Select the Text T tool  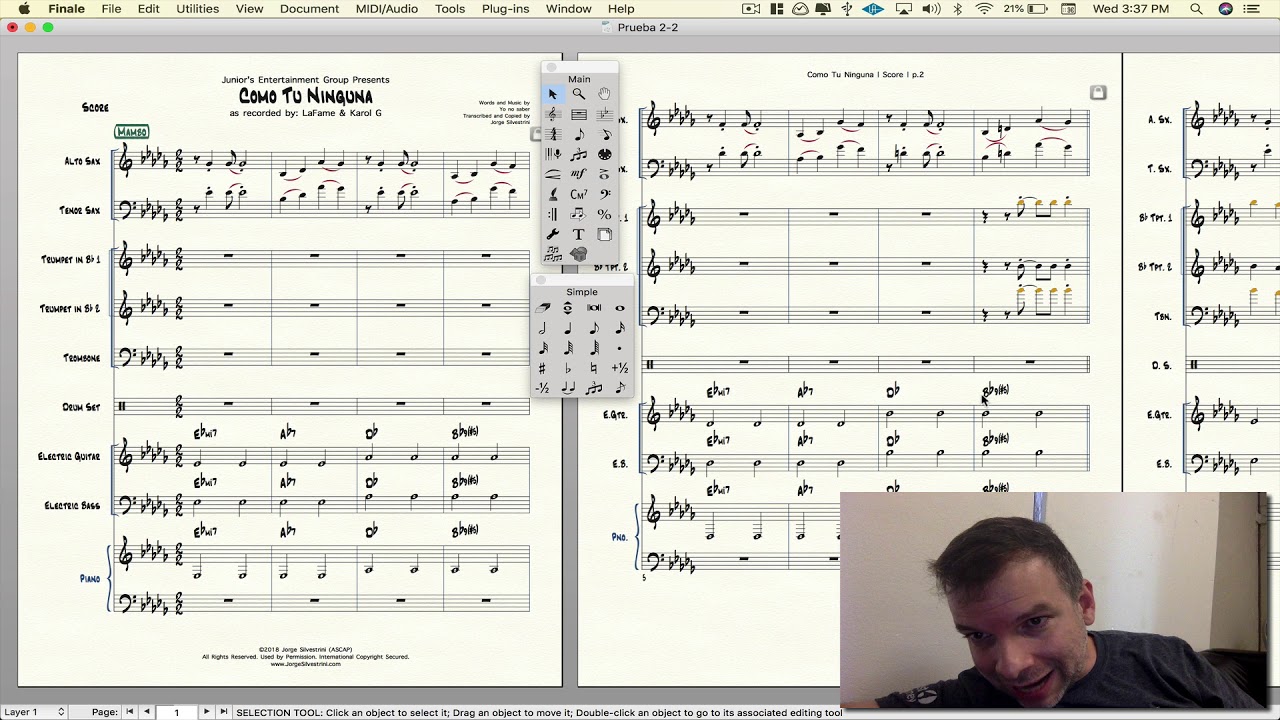[579, 234]
